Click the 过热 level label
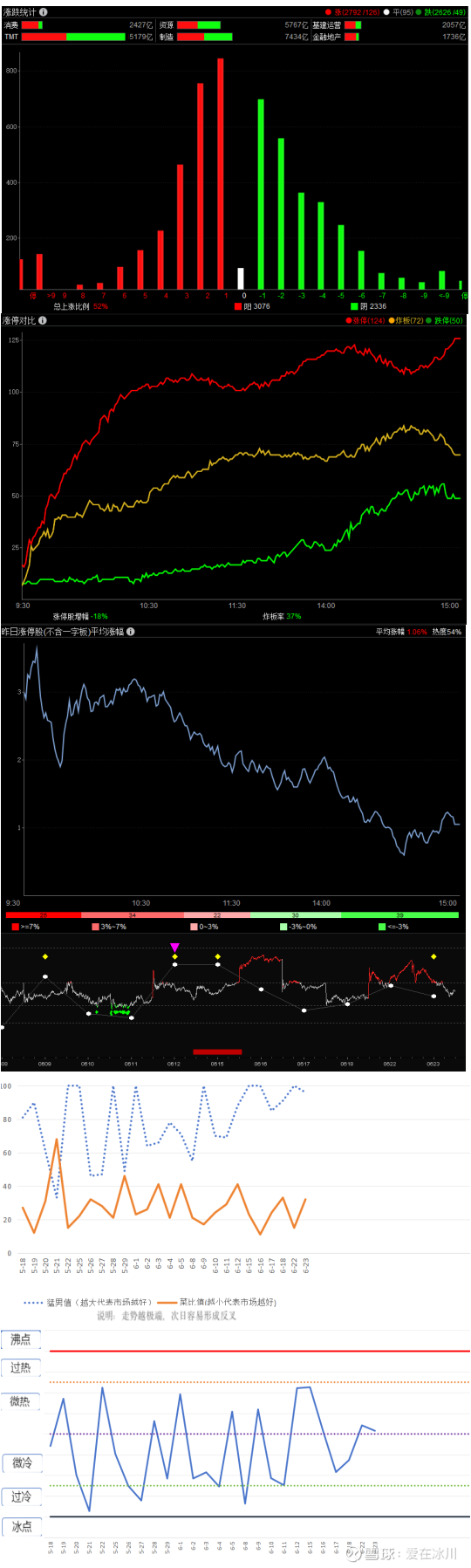Viewport: 471px width, 1568px height. tap(21, 1368)
